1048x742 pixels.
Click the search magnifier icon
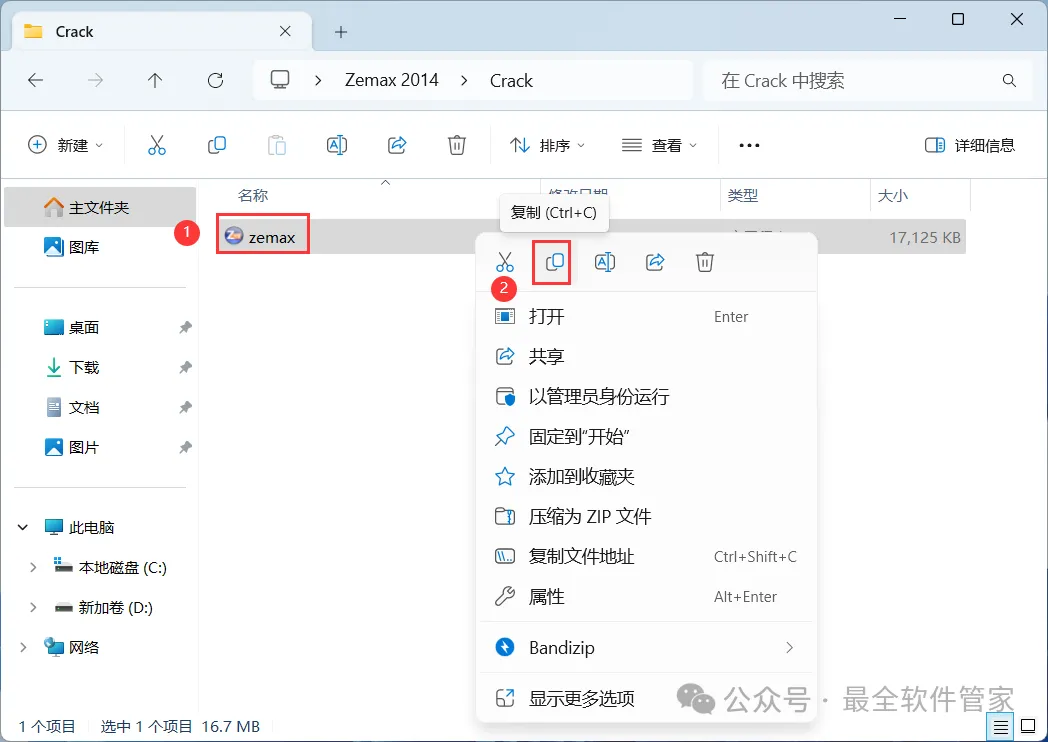pyautogui.click(x=1009, y=81)
